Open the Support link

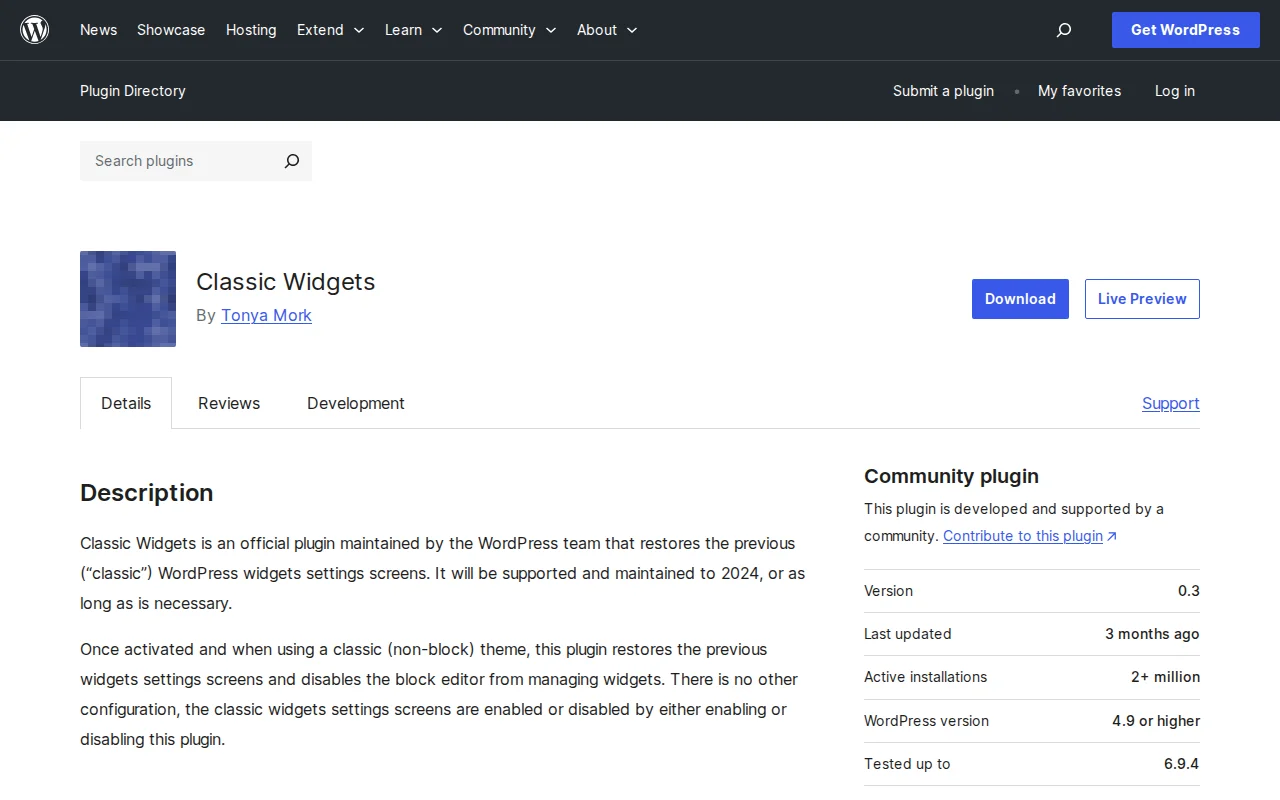coord(1170,403)
